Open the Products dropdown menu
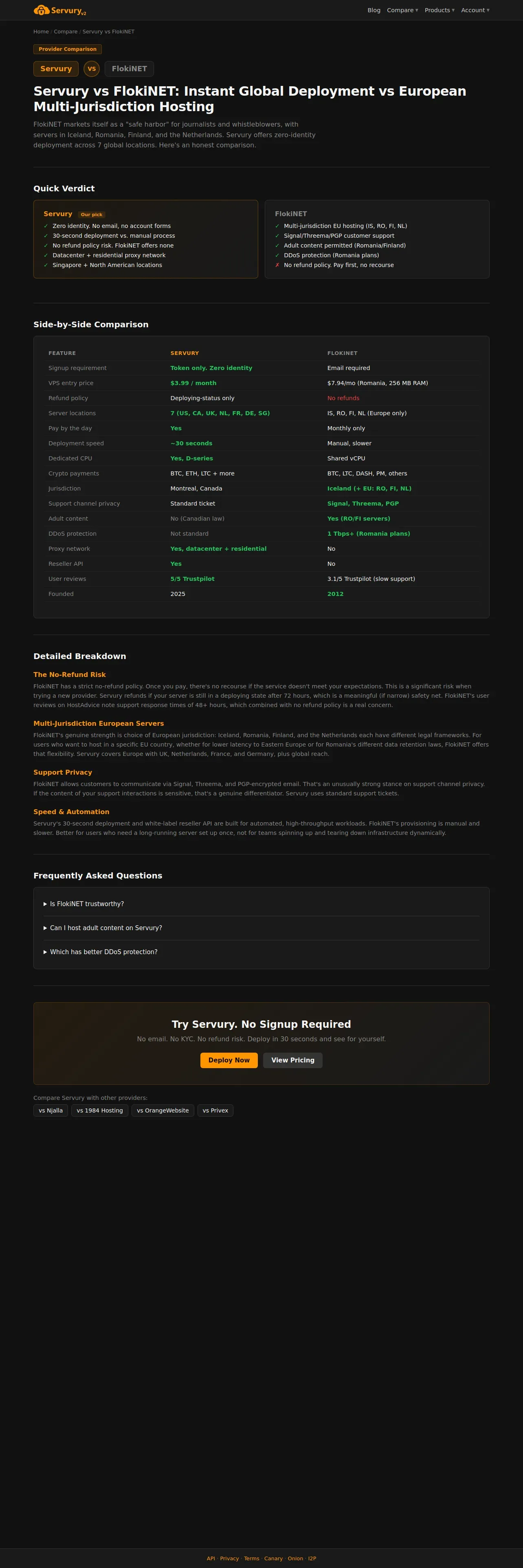Image resolution: width=523 pixels, height=1568 pixels. [x=439, y=10]
